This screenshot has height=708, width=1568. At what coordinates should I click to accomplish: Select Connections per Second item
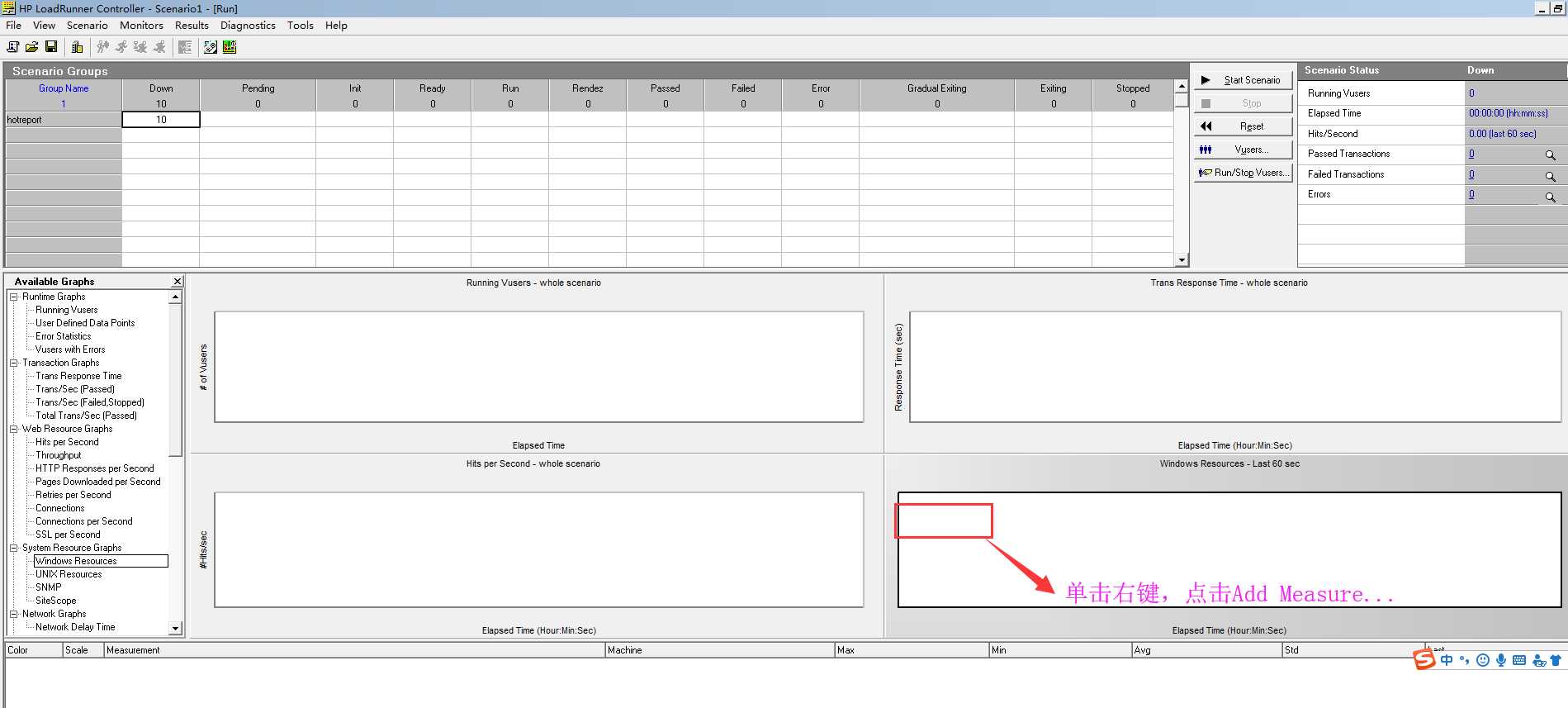pyautogui.click(x=84, y=521)
